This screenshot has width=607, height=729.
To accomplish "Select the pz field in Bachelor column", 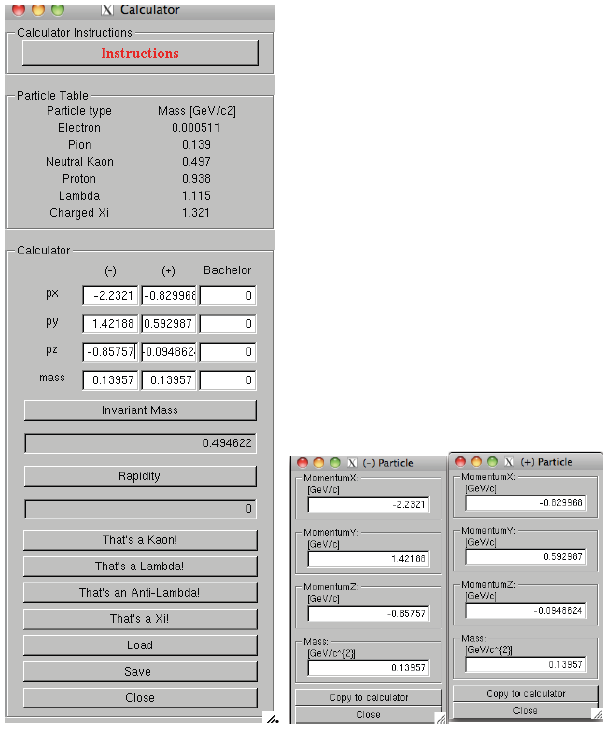I will pos(228,352).
